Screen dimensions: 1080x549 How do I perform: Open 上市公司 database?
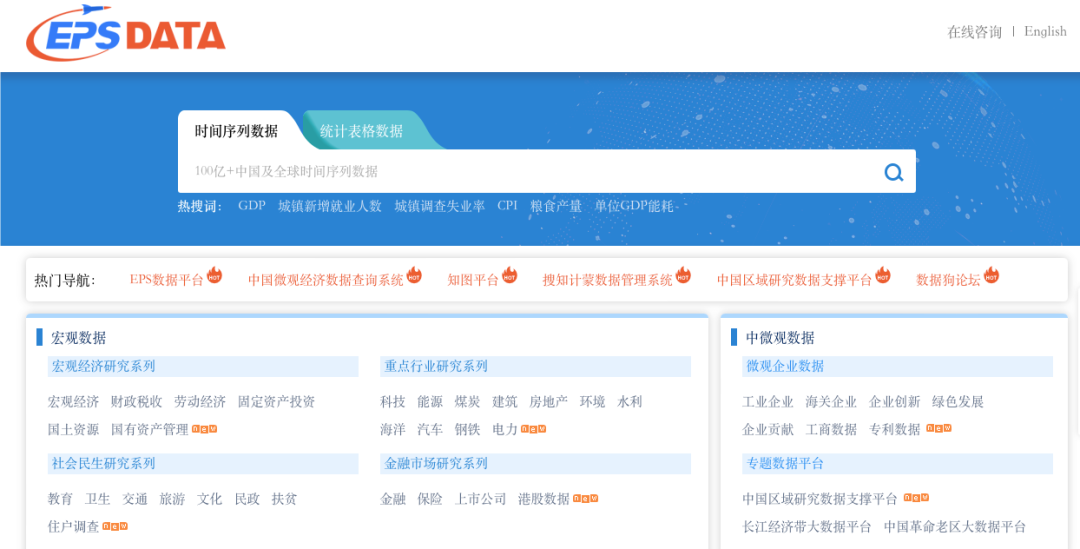[480, 499]
